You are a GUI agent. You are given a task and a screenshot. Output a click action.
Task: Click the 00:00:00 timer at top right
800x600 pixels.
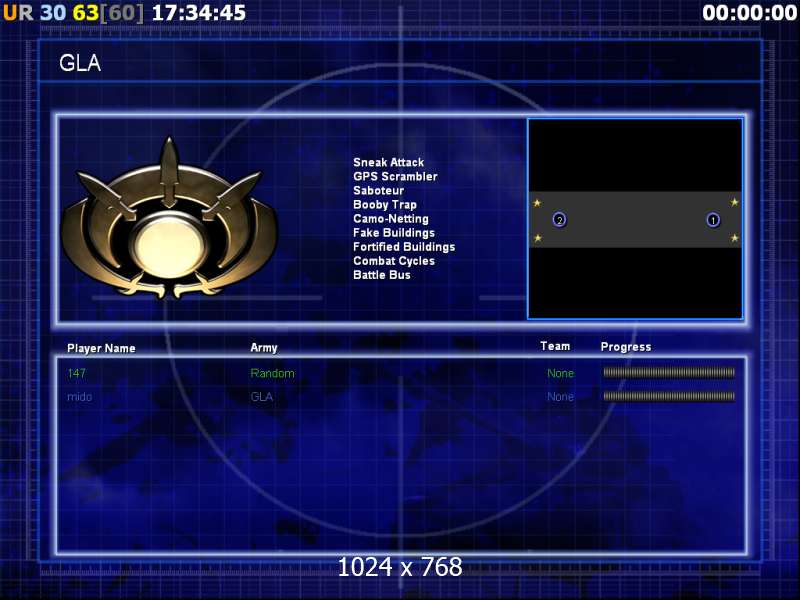pyautogui.click(x=749, y=13)
